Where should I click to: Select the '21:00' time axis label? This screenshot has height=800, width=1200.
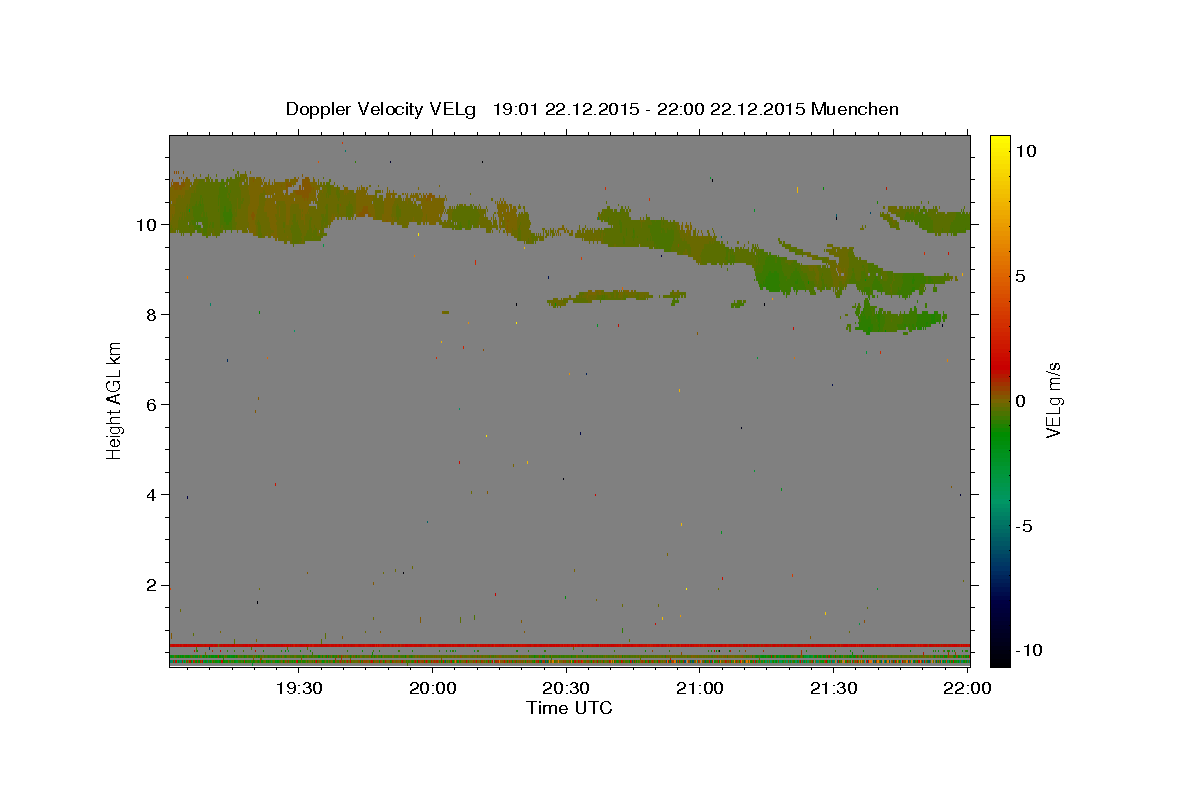[x=699, y=688]
